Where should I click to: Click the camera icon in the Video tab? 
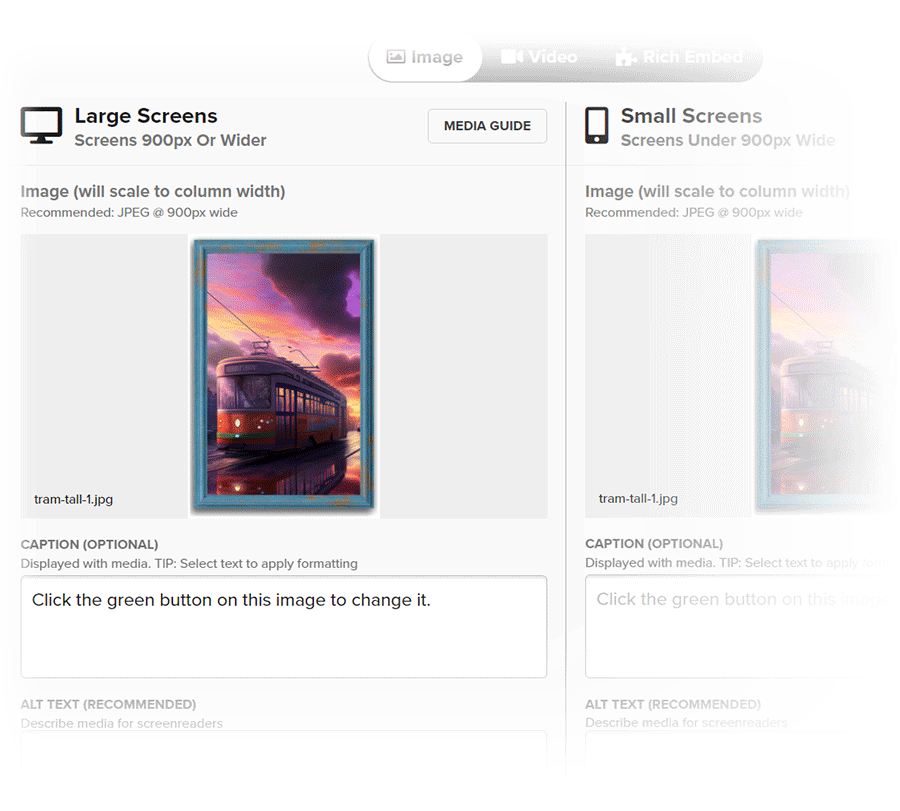tap(512, 57)
